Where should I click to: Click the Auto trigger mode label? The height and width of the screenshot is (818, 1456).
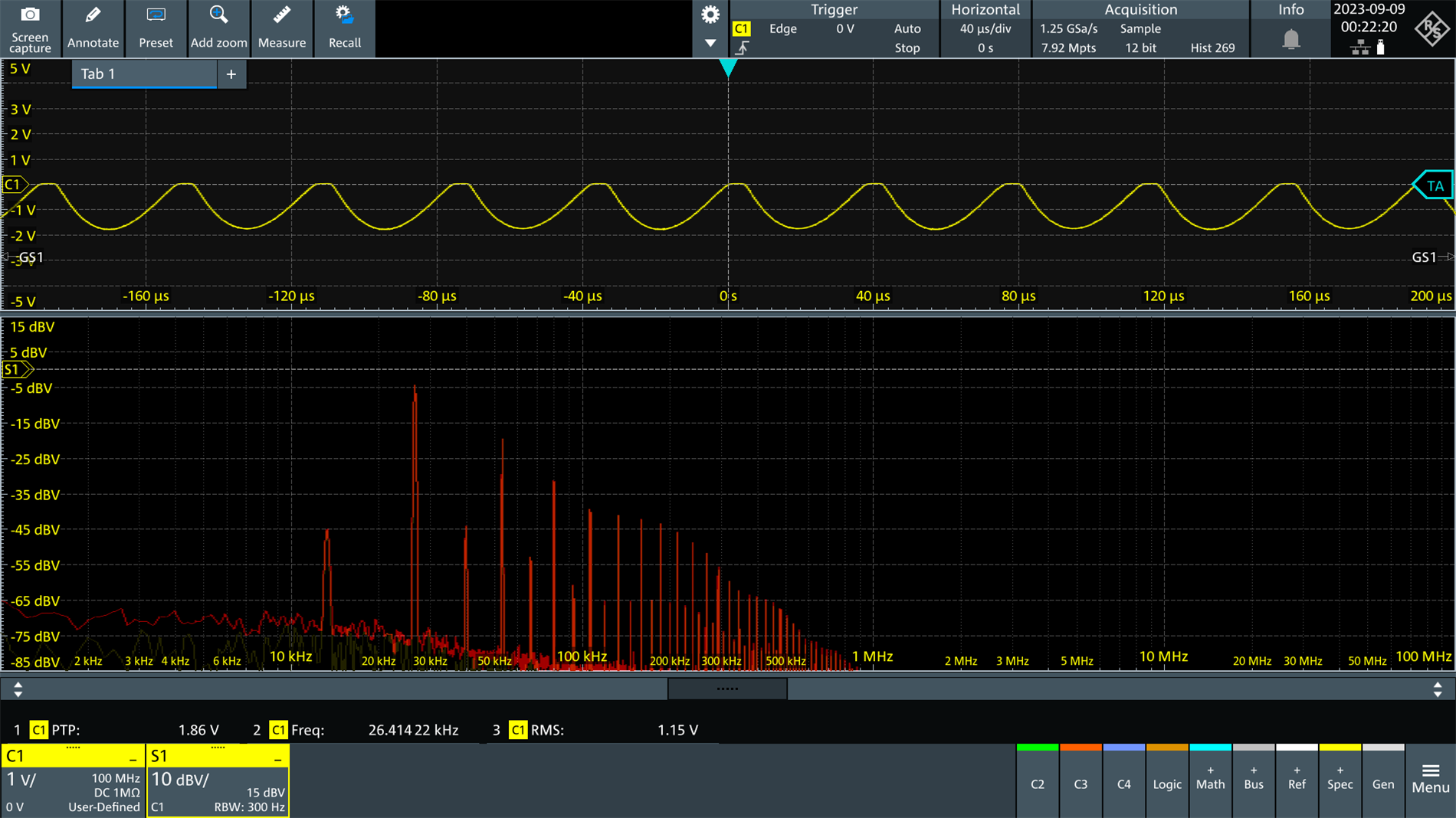(x=907, y=28)
